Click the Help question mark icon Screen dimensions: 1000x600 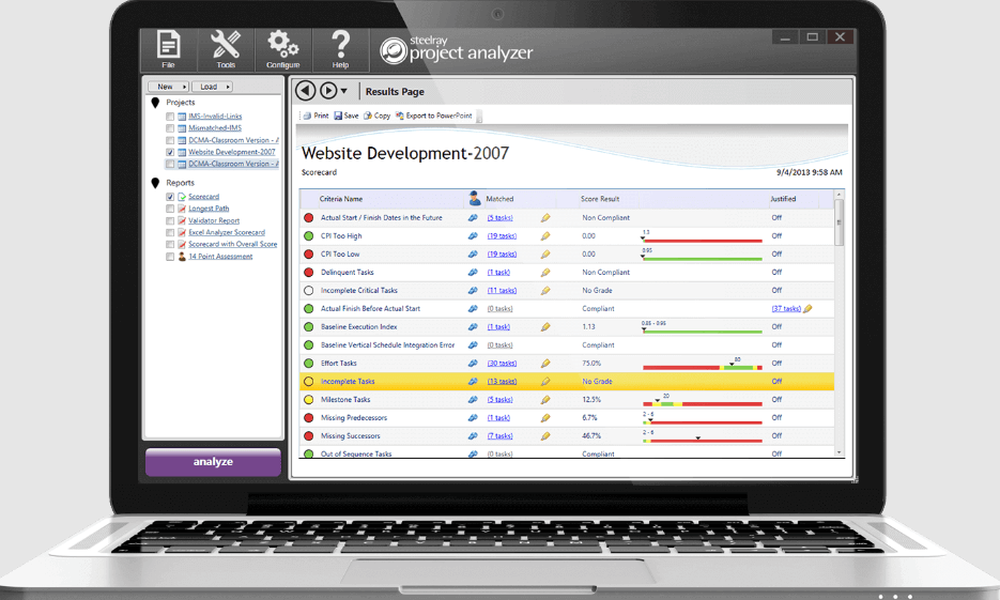pyautogui.click(x=339, y=42)
